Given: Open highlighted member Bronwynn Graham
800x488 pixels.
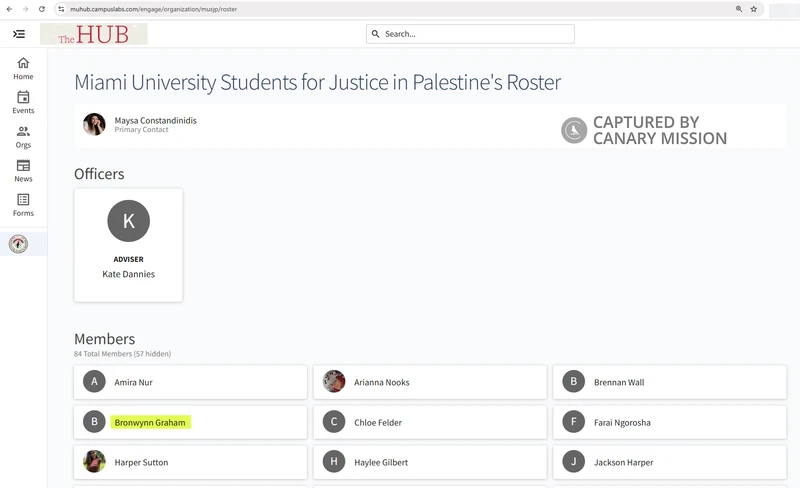Looking at the screenshot, I should pyautogui.click(x=190, y=422).
